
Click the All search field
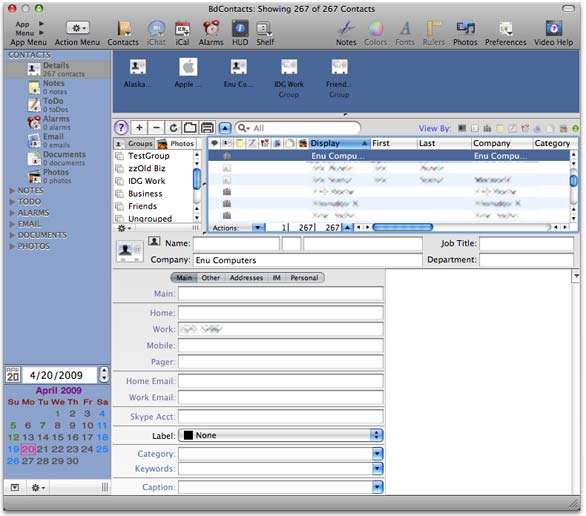pyautogui.click(x=298, y=128)
